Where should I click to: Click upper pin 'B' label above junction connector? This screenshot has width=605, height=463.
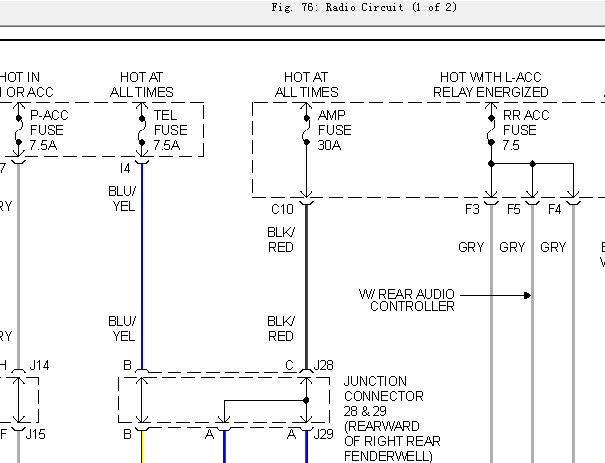tap(127, 365)
